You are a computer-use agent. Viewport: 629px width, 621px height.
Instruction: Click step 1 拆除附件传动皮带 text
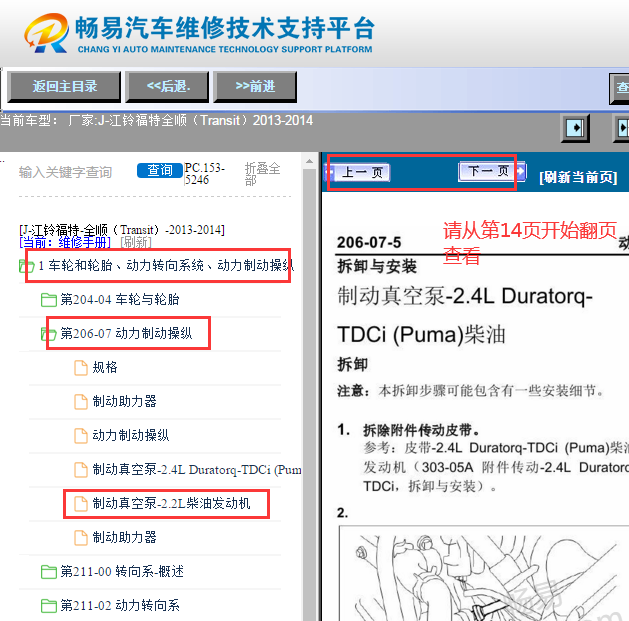pos(421,430)
